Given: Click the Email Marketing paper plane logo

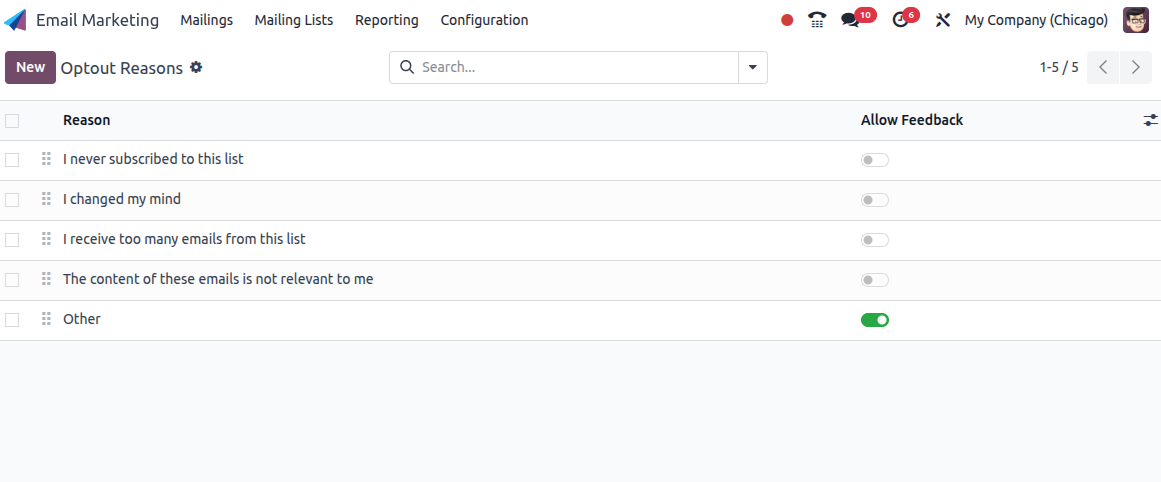Looking at the screenshot, I should pos(16,20).
